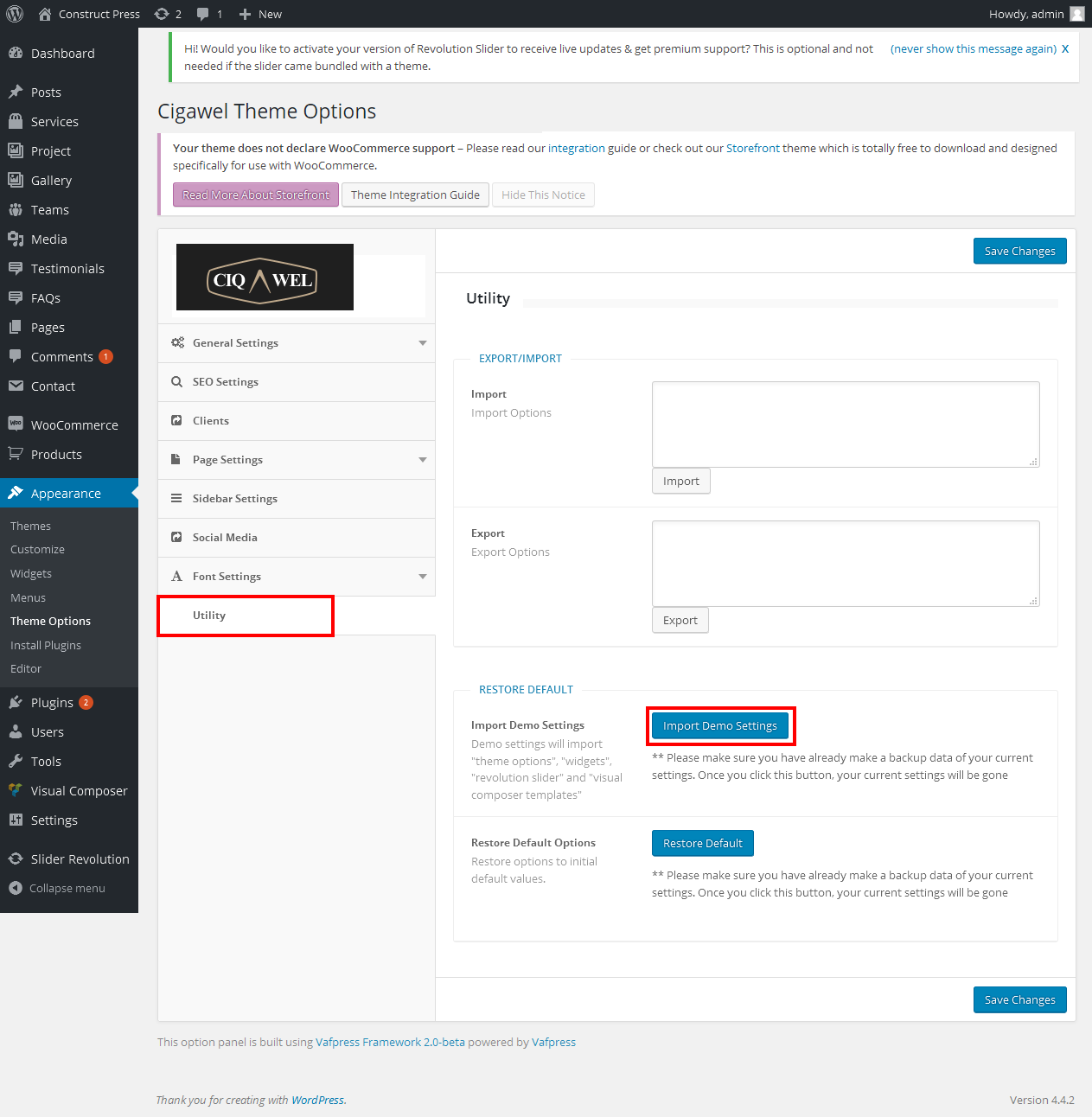Viewport: 1092px width, 1117px height.
Task: Click the top Save Changes button
Action: click(1019, 251)
